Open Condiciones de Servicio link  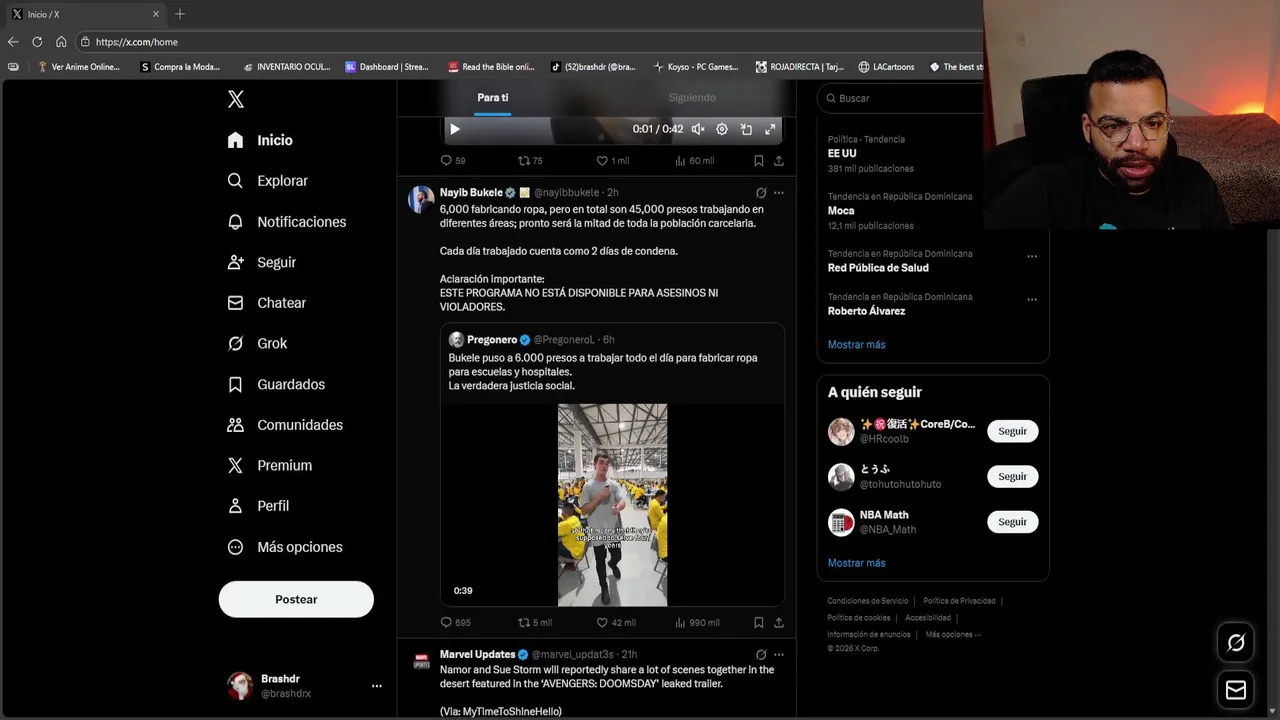click(x=868, y=601)
